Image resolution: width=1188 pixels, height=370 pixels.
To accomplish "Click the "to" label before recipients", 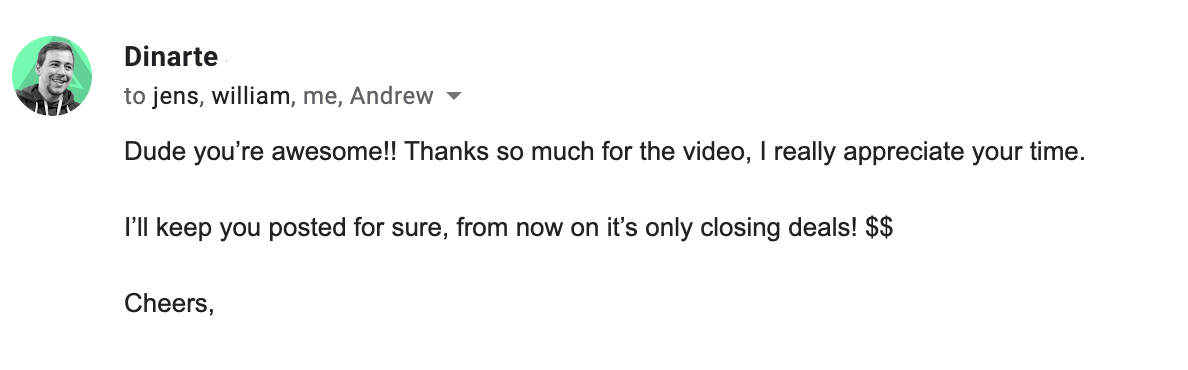I will point(134,96).
